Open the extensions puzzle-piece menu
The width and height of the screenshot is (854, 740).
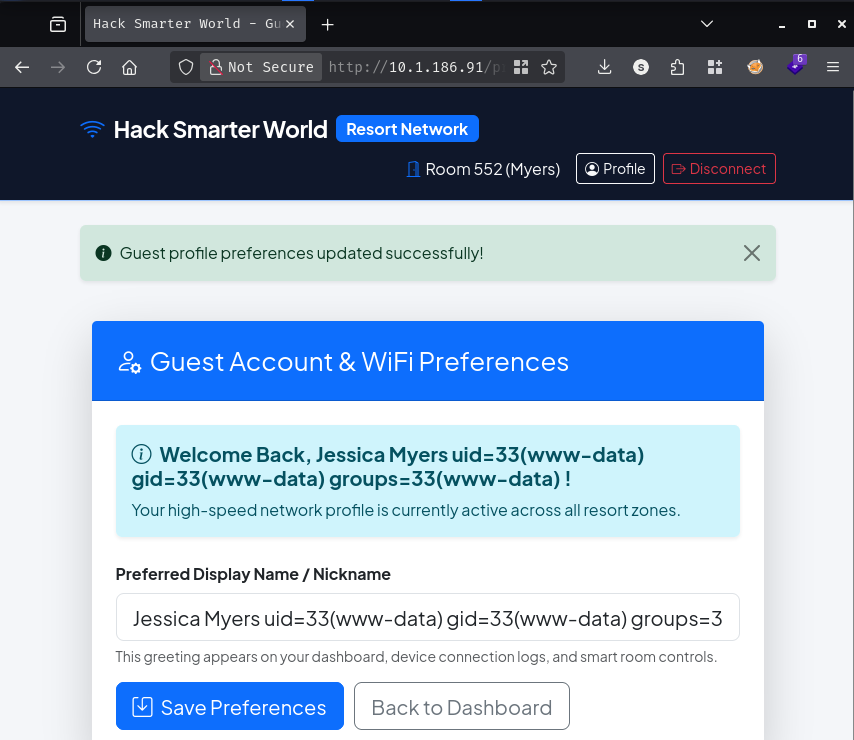[677, 67]
